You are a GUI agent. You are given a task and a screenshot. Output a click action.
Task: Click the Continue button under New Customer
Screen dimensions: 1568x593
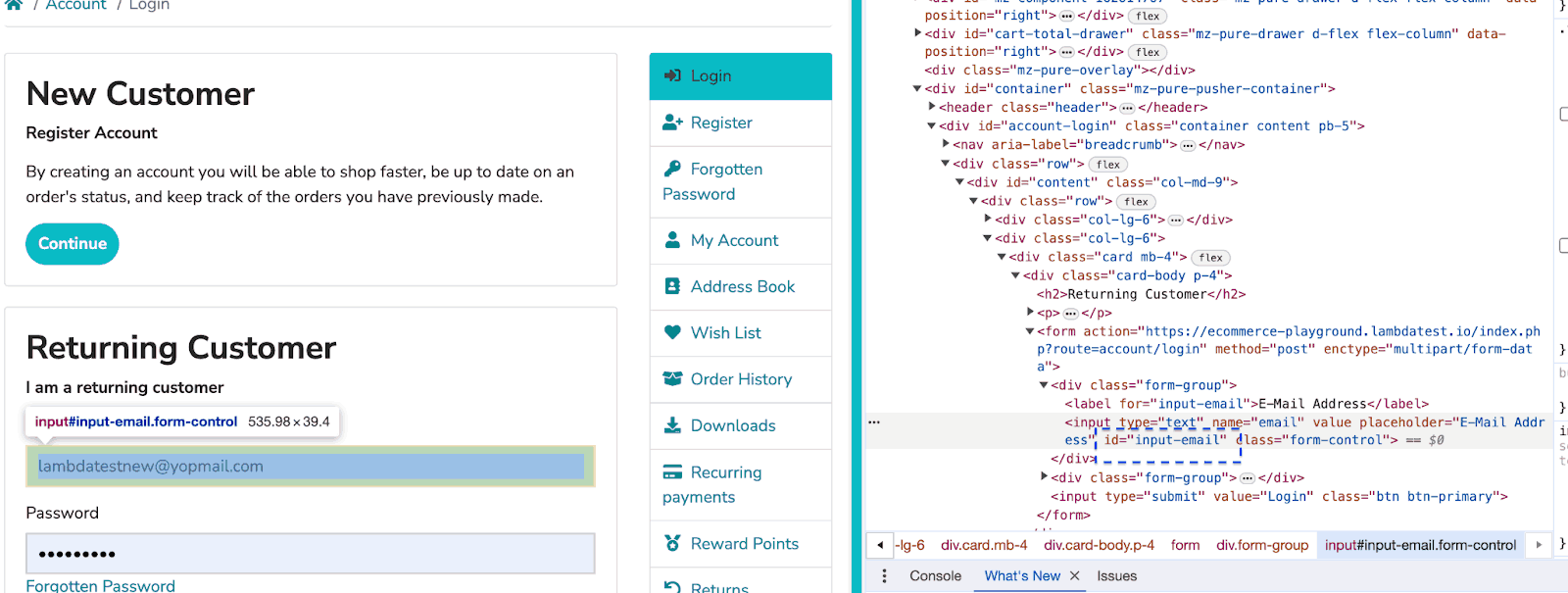pyautogui.click(x=73, y=244)
